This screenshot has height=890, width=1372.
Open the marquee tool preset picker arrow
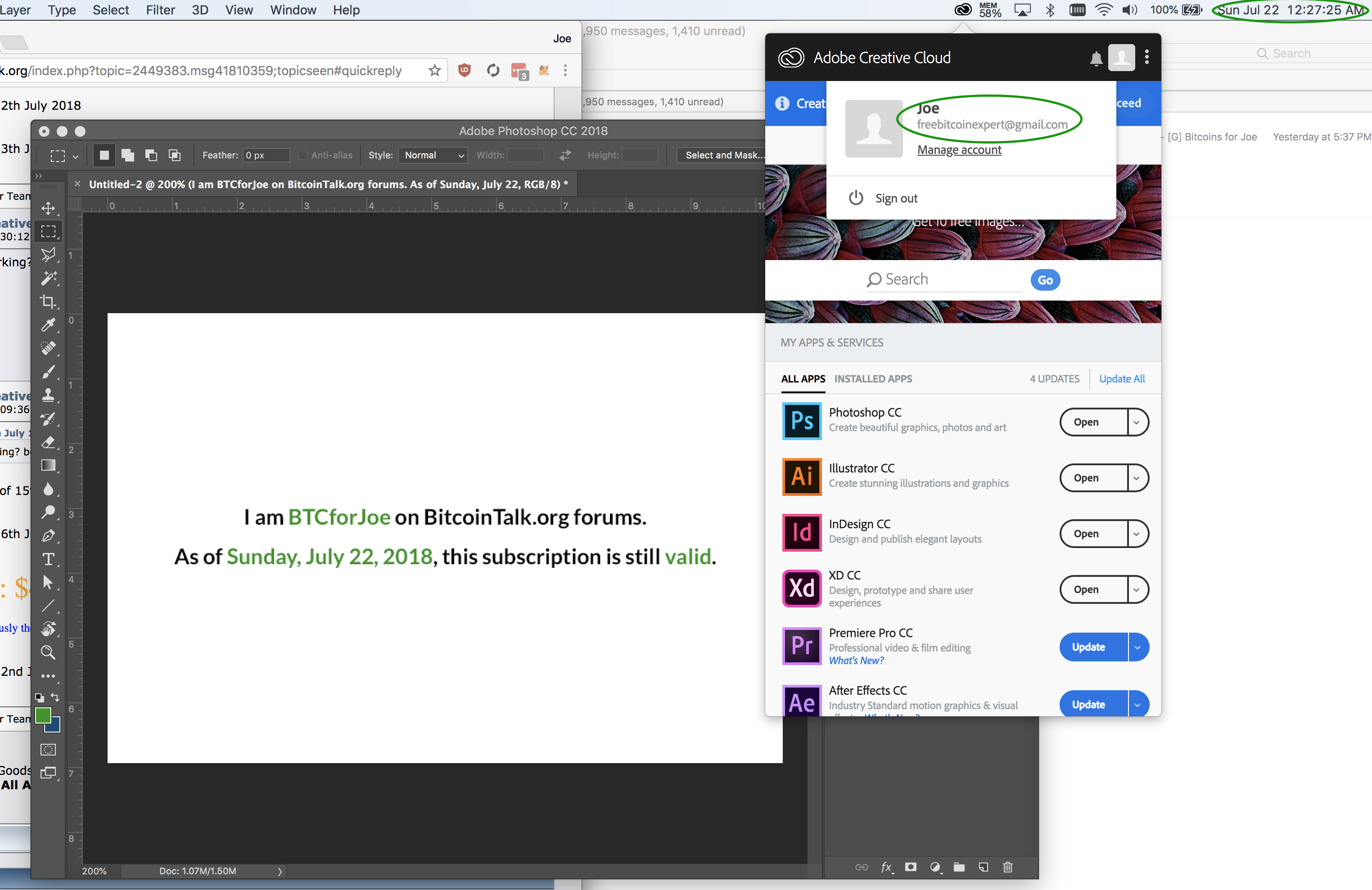pyautogui.click(x=76, y=156)
